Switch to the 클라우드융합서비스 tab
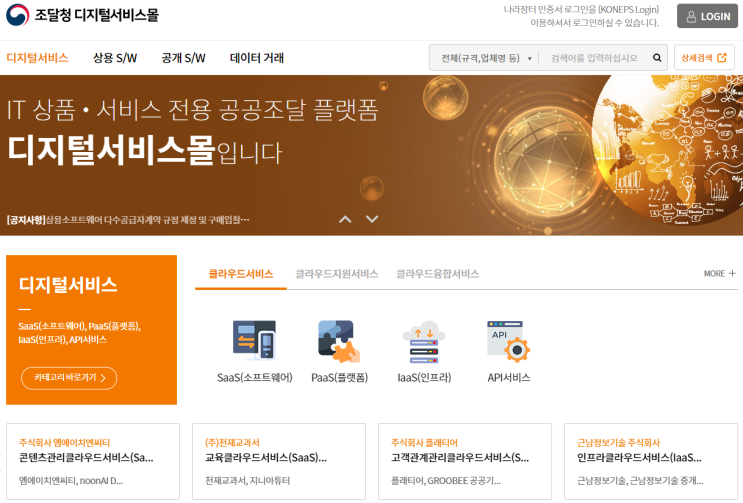 point(437,274)
